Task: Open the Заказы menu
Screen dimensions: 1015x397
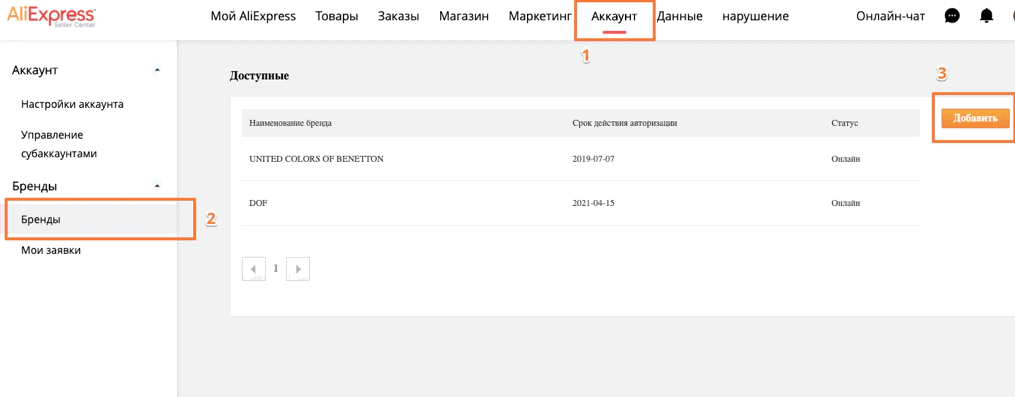Action: [398, 17]
